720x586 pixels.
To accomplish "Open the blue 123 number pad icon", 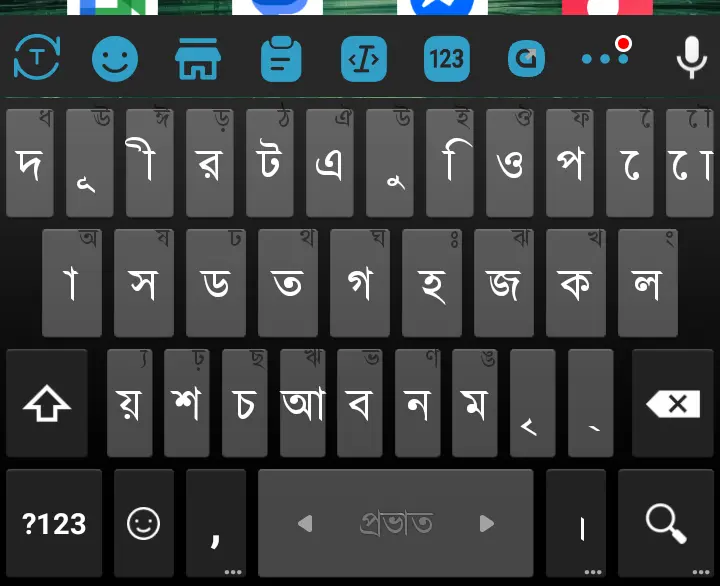I will [x=447, y=59].
